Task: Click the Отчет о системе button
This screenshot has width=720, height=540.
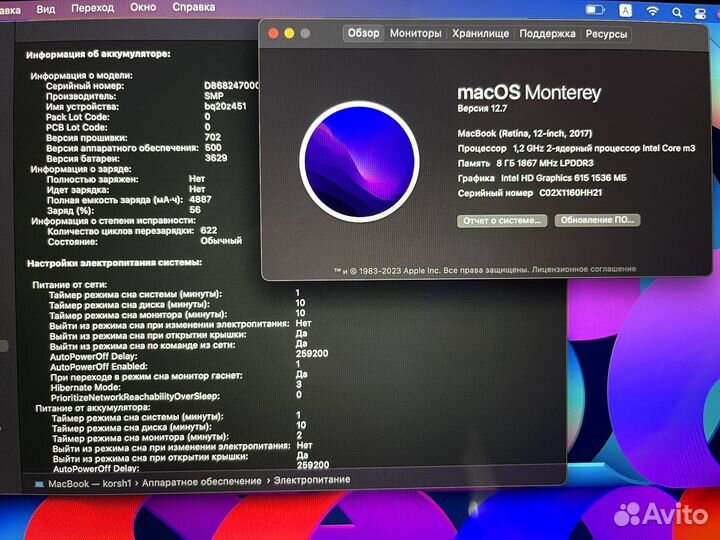Action: point(502,221)
